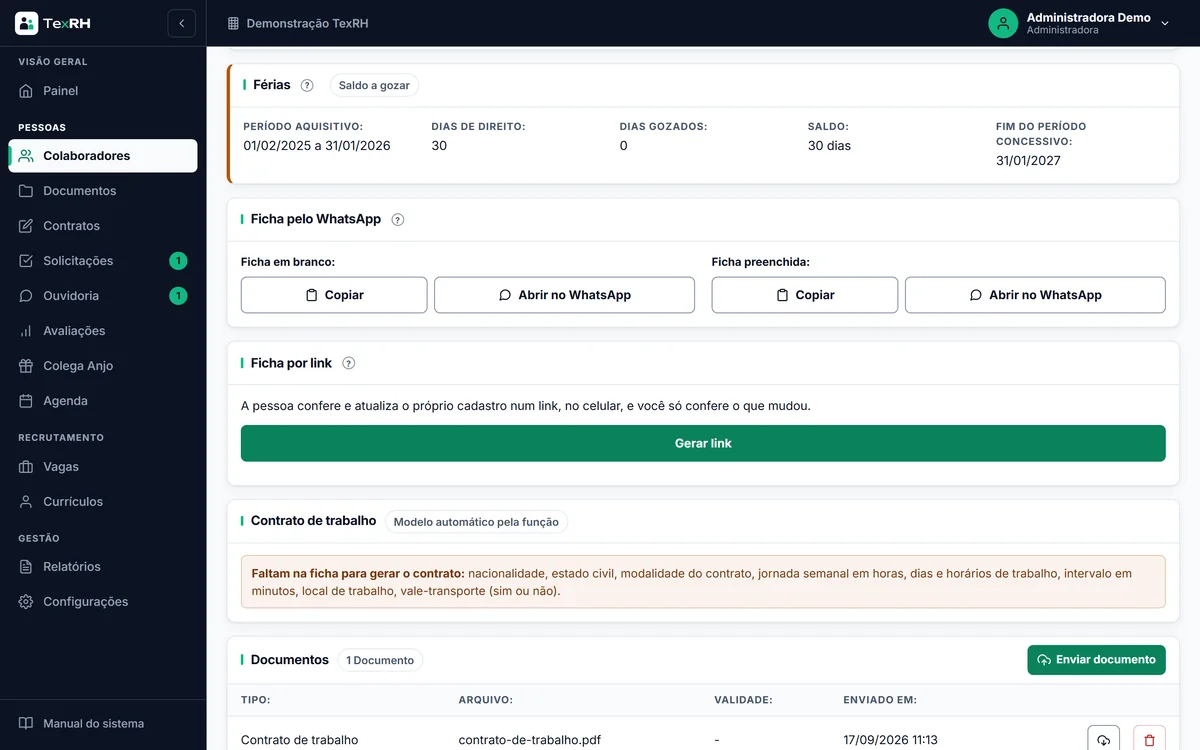Click the concessive end date 31/01/2027
Viewport: 1200px width, 750px height.
1028,161
